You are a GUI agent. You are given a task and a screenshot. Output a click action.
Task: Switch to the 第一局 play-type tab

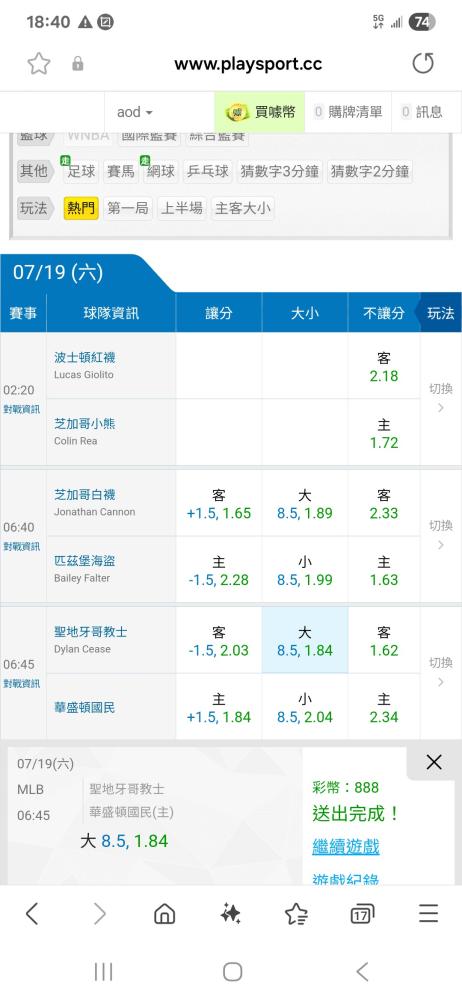point(128,208)
